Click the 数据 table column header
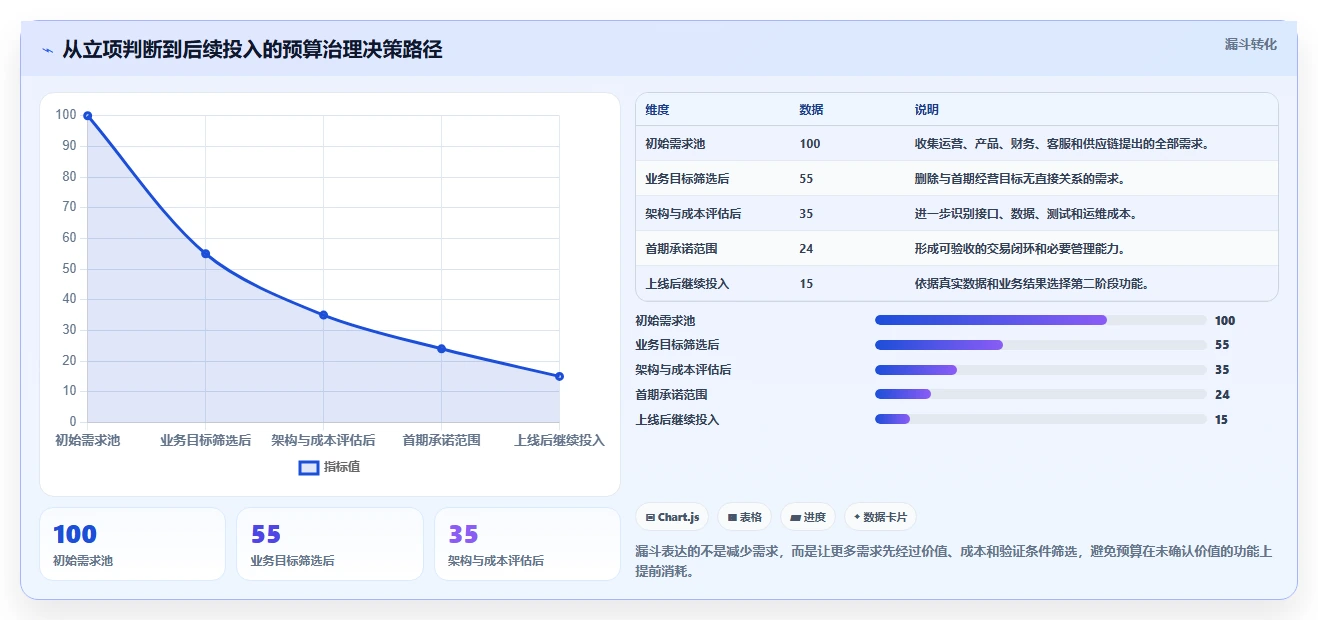Screen dimensions: 1318x620 click(x=812, y=110)
